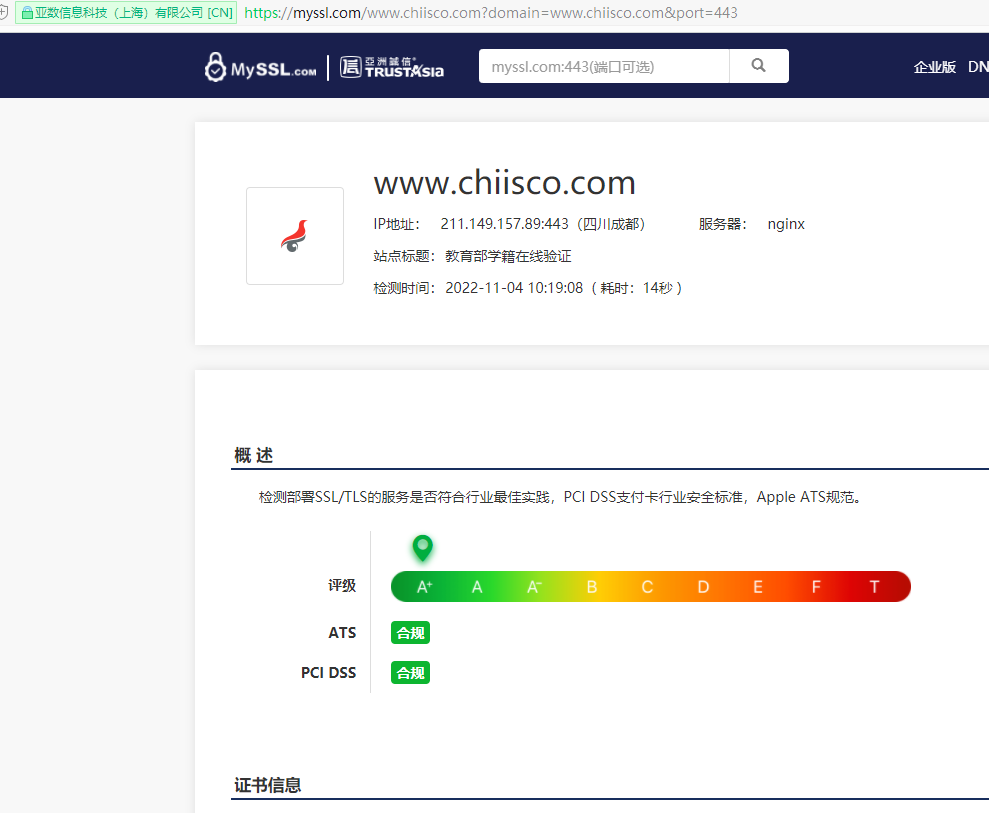Click the red bird website logo

coord(294,235)
